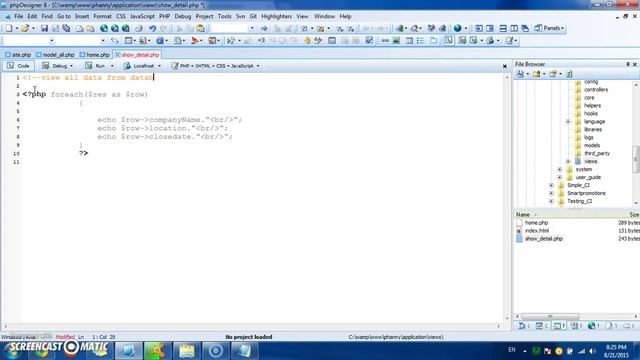Open the Format menu
This screenshot has width=640, height=360.
(x=102, y=16)
